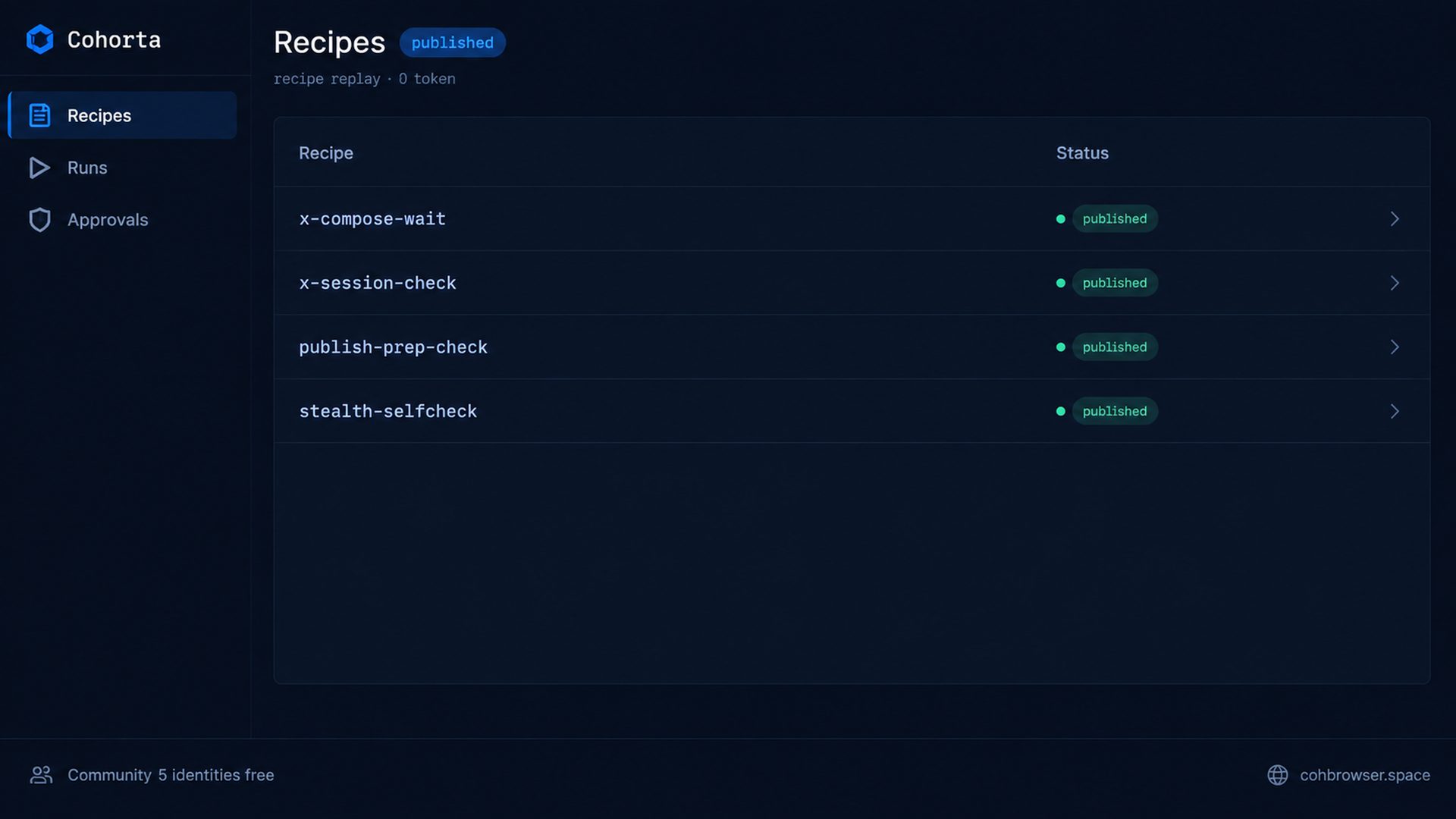1456x819 pixels.
Task: Click the cohbrowser.space link
Action: pos(1365,775)
